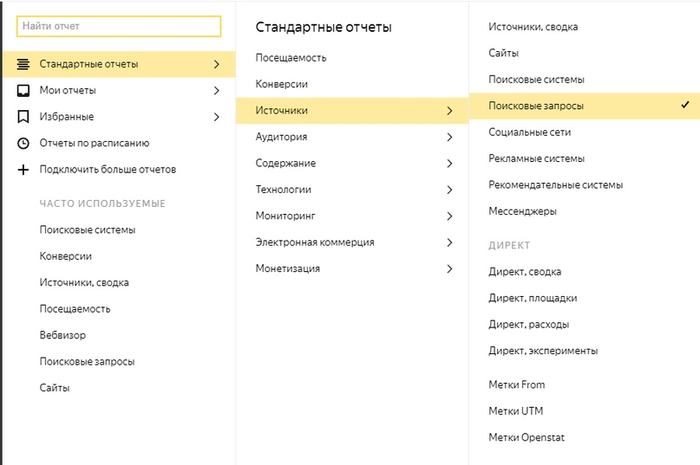
Task: Expand the Аудитория submenu arrow
Action: click(450, 137)
